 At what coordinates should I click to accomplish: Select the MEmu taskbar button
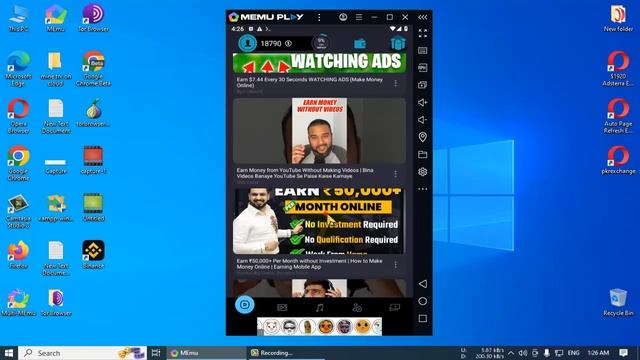(206, 353)
